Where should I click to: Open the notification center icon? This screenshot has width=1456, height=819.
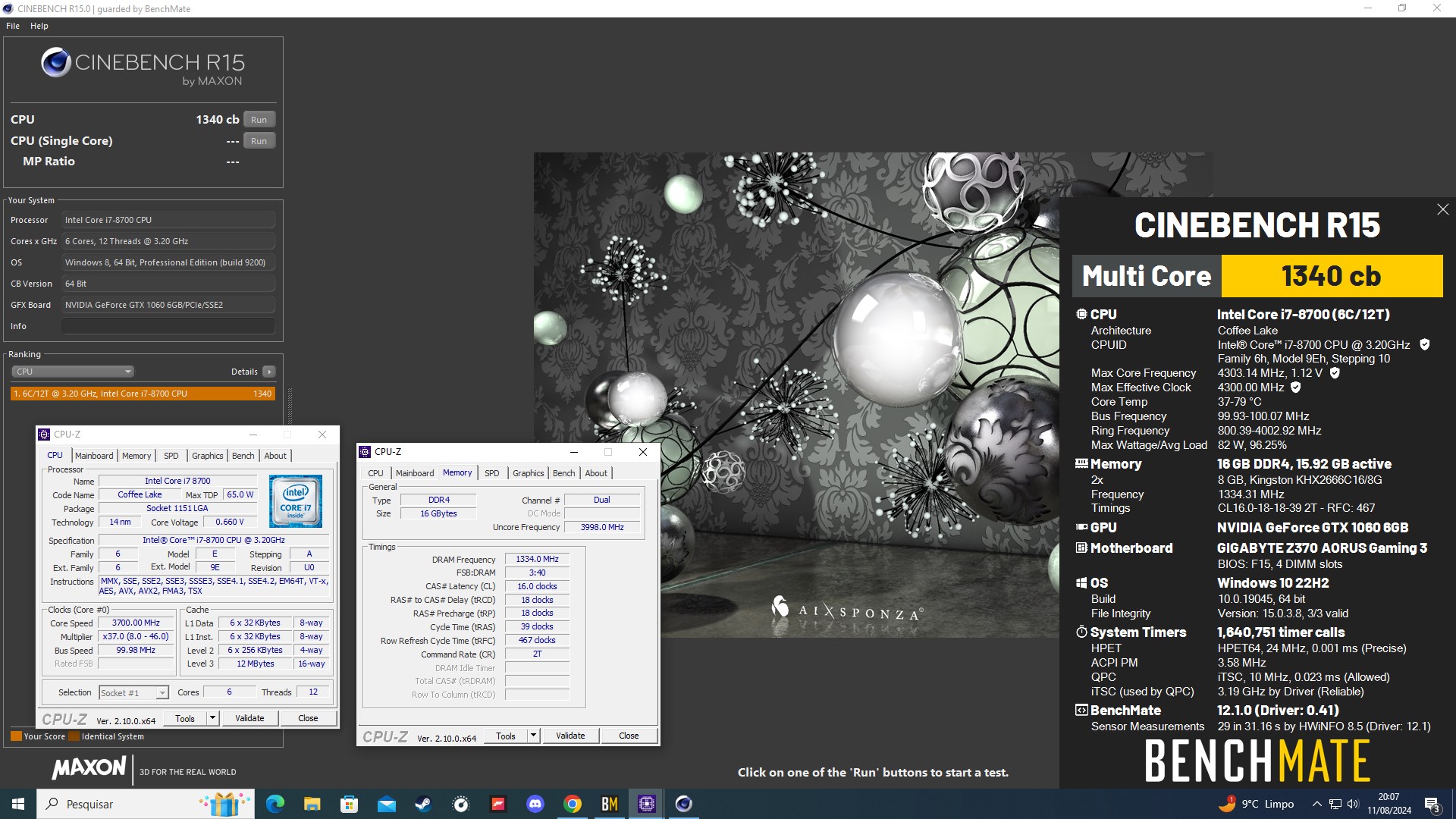[1432, 804]
